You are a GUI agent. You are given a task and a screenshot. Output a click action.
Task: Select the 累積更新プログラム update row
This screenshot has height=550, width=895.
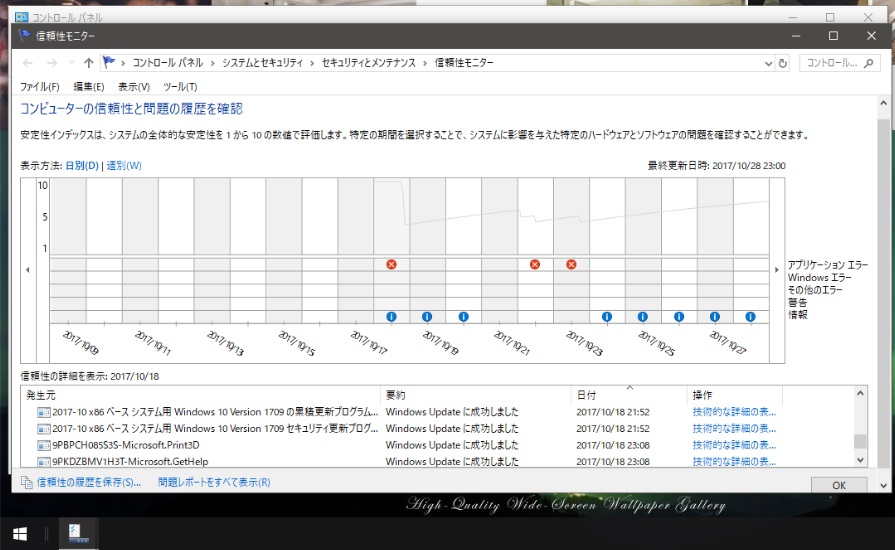tap(438, 412)
